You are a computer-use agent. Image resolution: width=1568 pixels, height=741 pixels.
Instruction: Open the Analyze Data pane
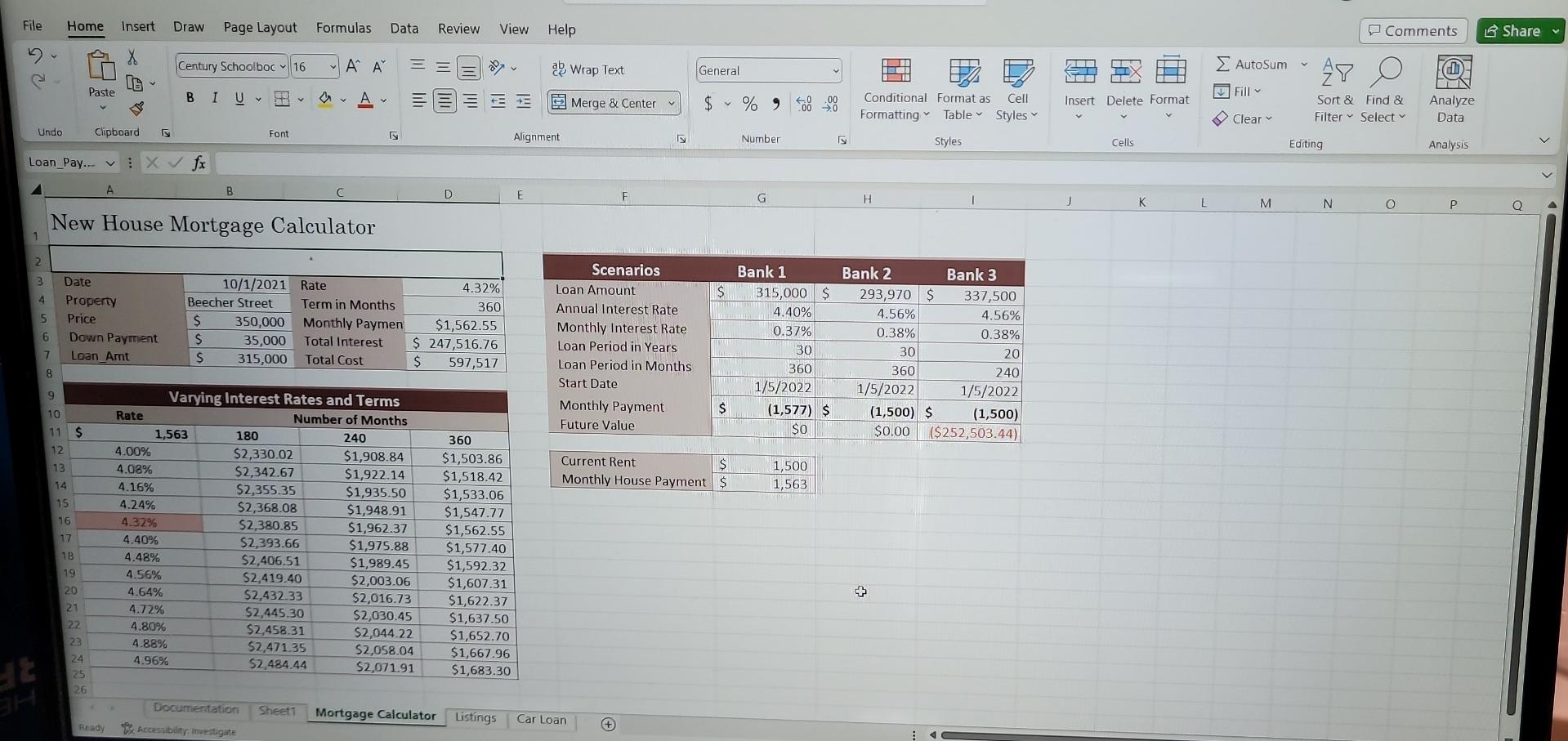pyautogui.click(x=1451, y=88)
